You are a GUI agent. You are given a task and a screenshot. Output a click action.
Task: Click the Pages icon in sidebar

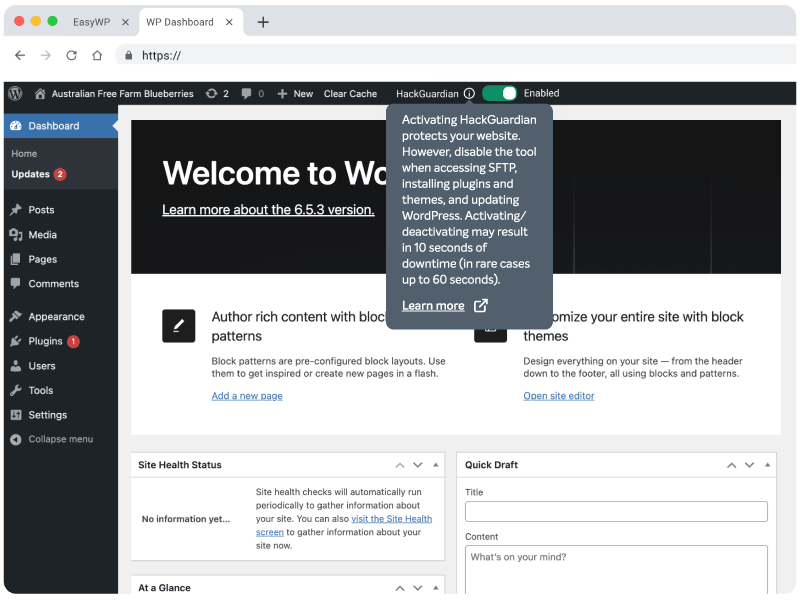coord(16,259)
